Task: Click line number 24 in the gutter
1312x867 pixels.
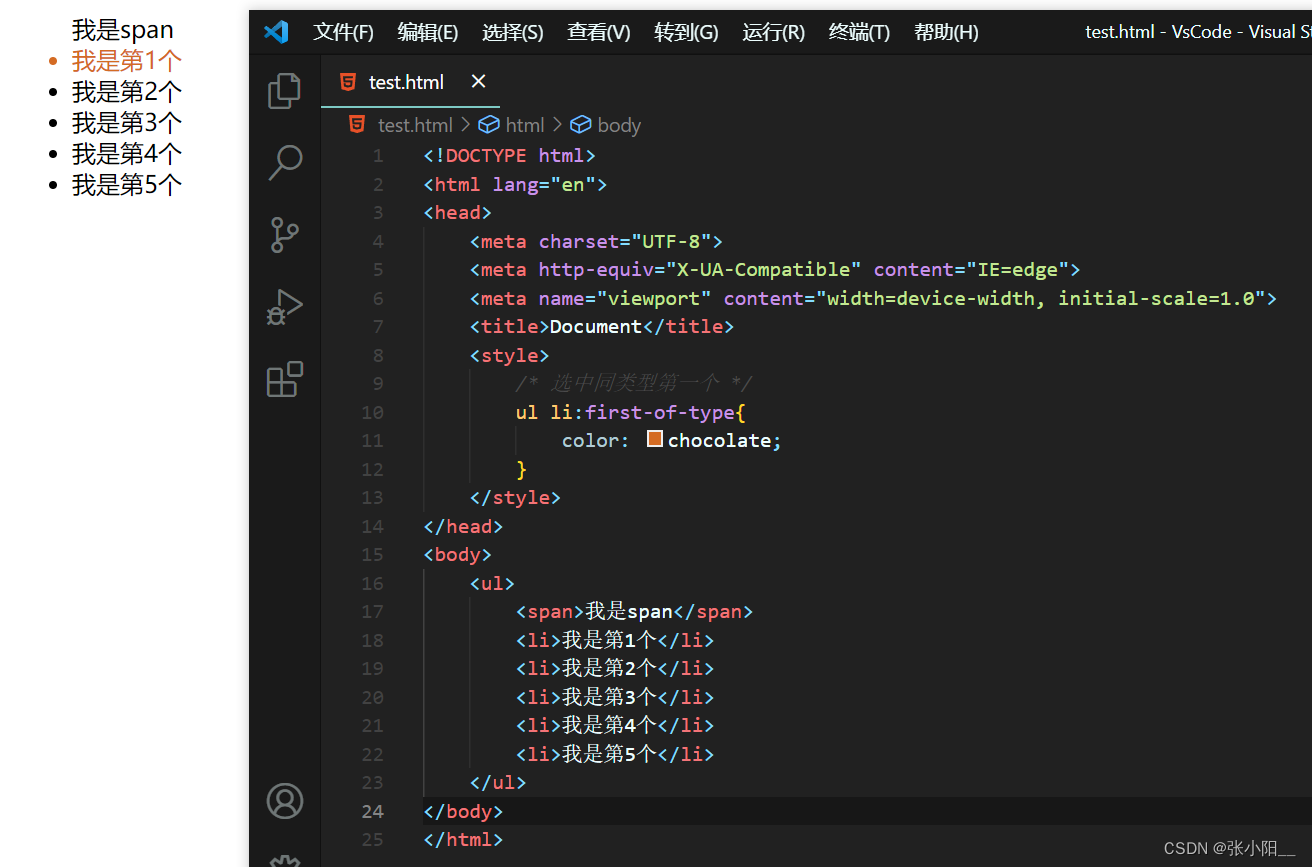Action: [x=372, y=811]
